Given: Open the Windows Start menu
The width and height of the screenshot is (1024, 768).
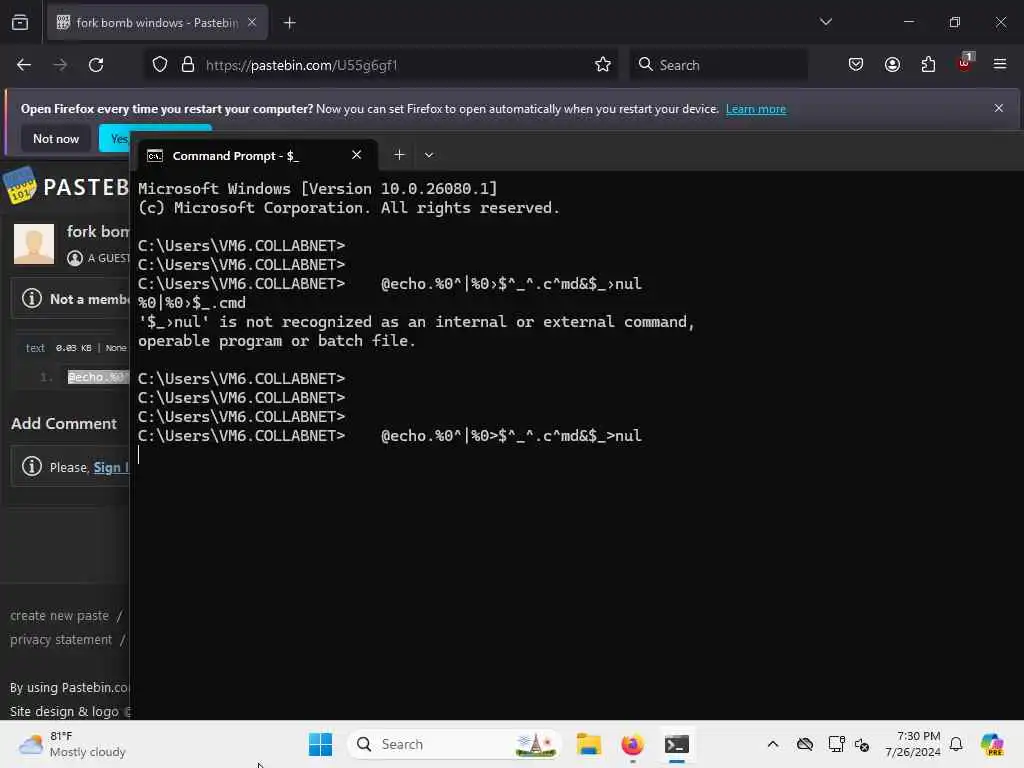Looking at the screenshot, I should click(x=321, y=744).
